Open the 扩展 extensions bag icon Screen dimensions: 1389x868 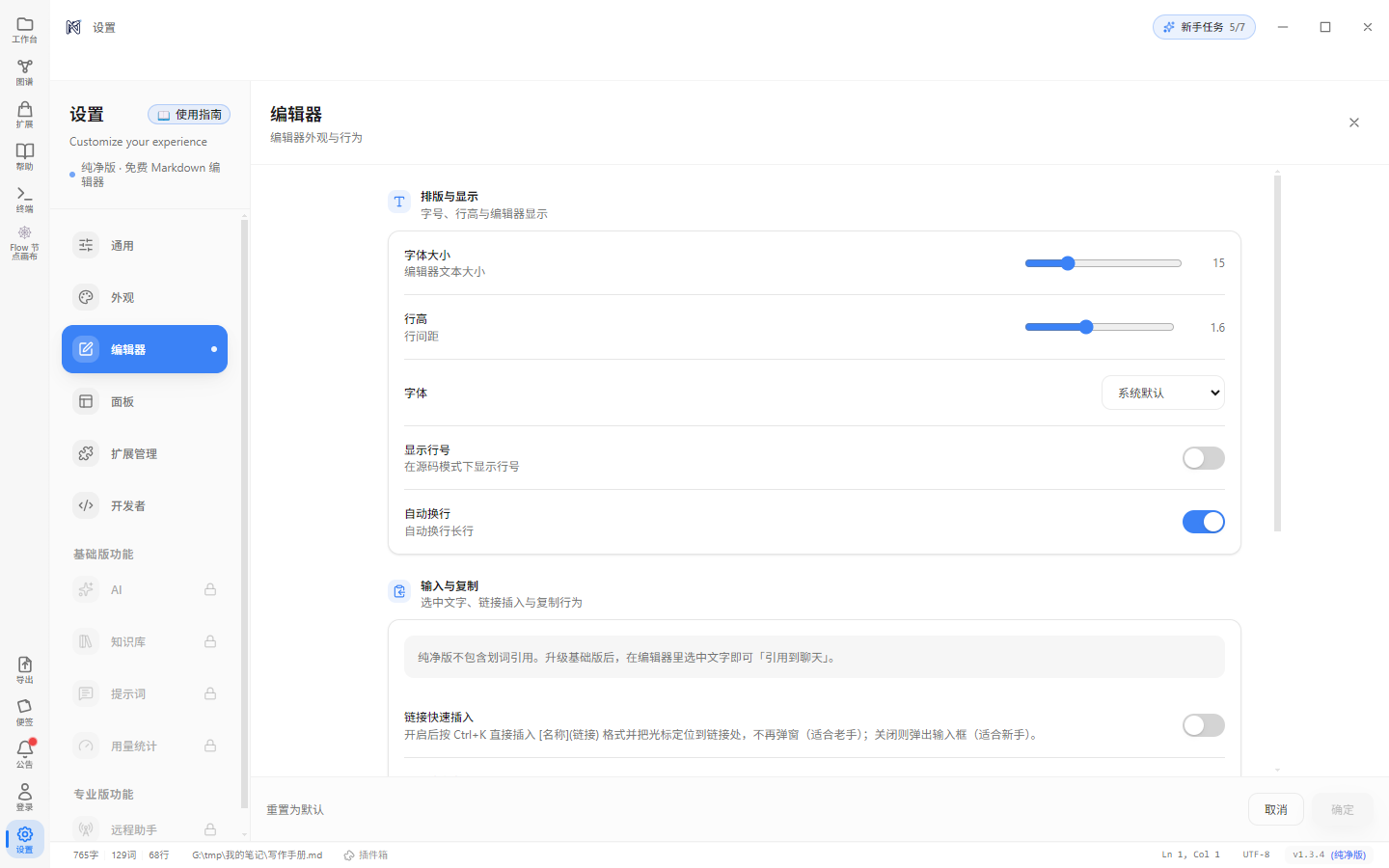pyautogui.click(x=25, y=114)
